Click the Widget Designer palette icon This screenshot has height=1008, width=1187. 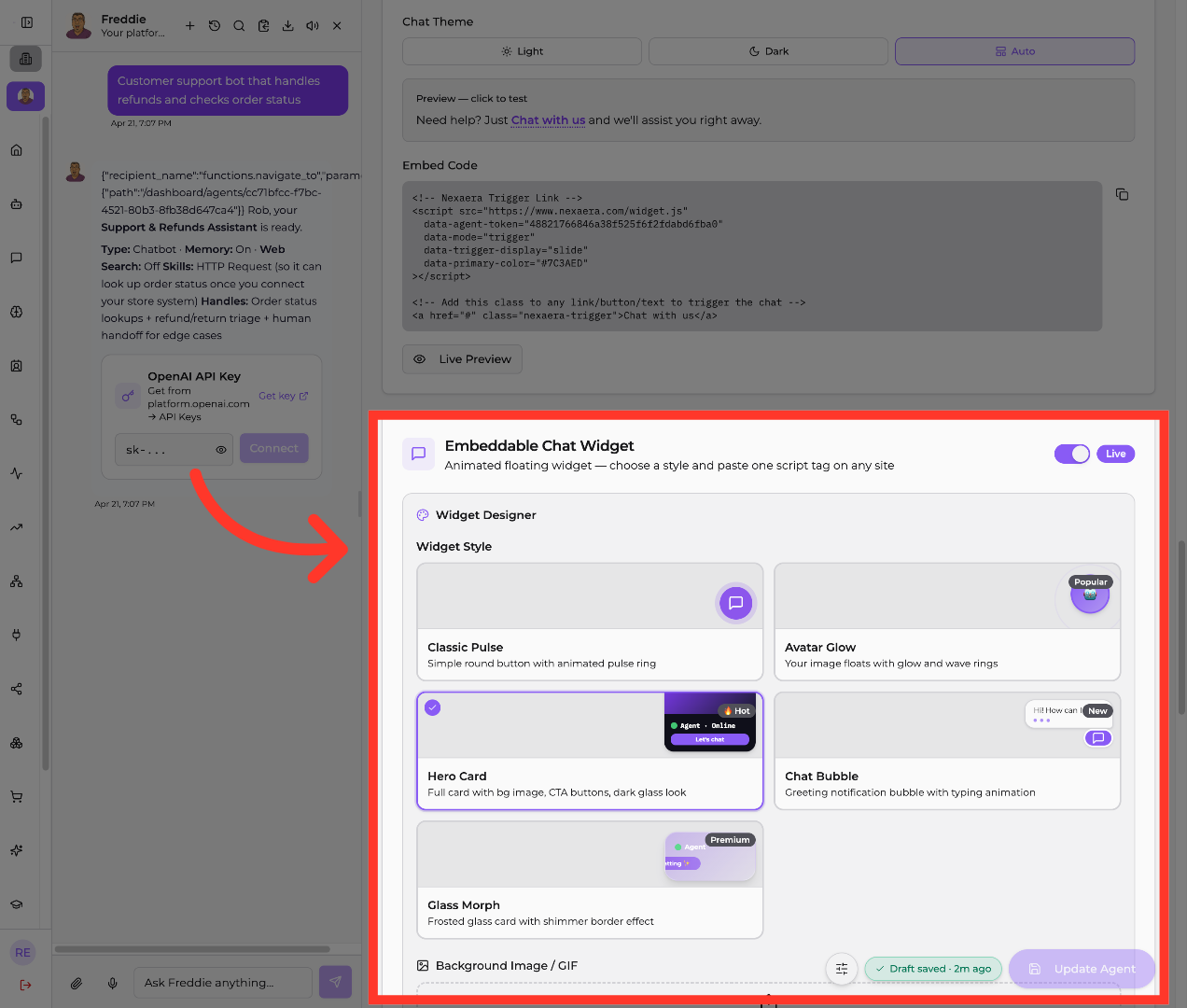(423, 515)
